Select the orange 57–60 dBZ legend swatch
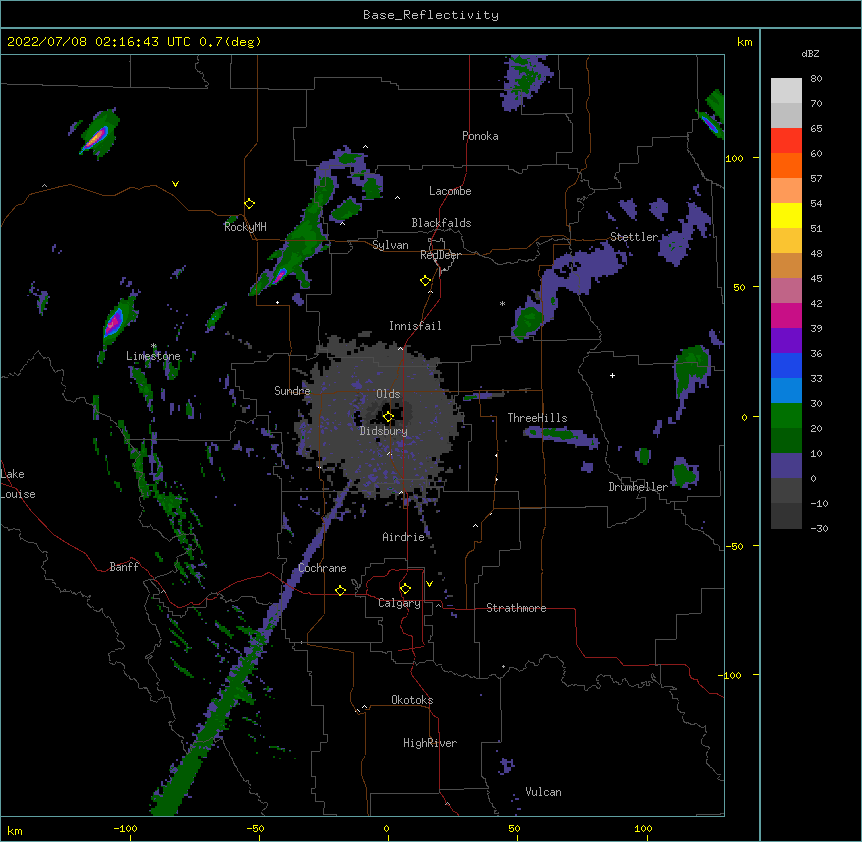 click(786, 165)
